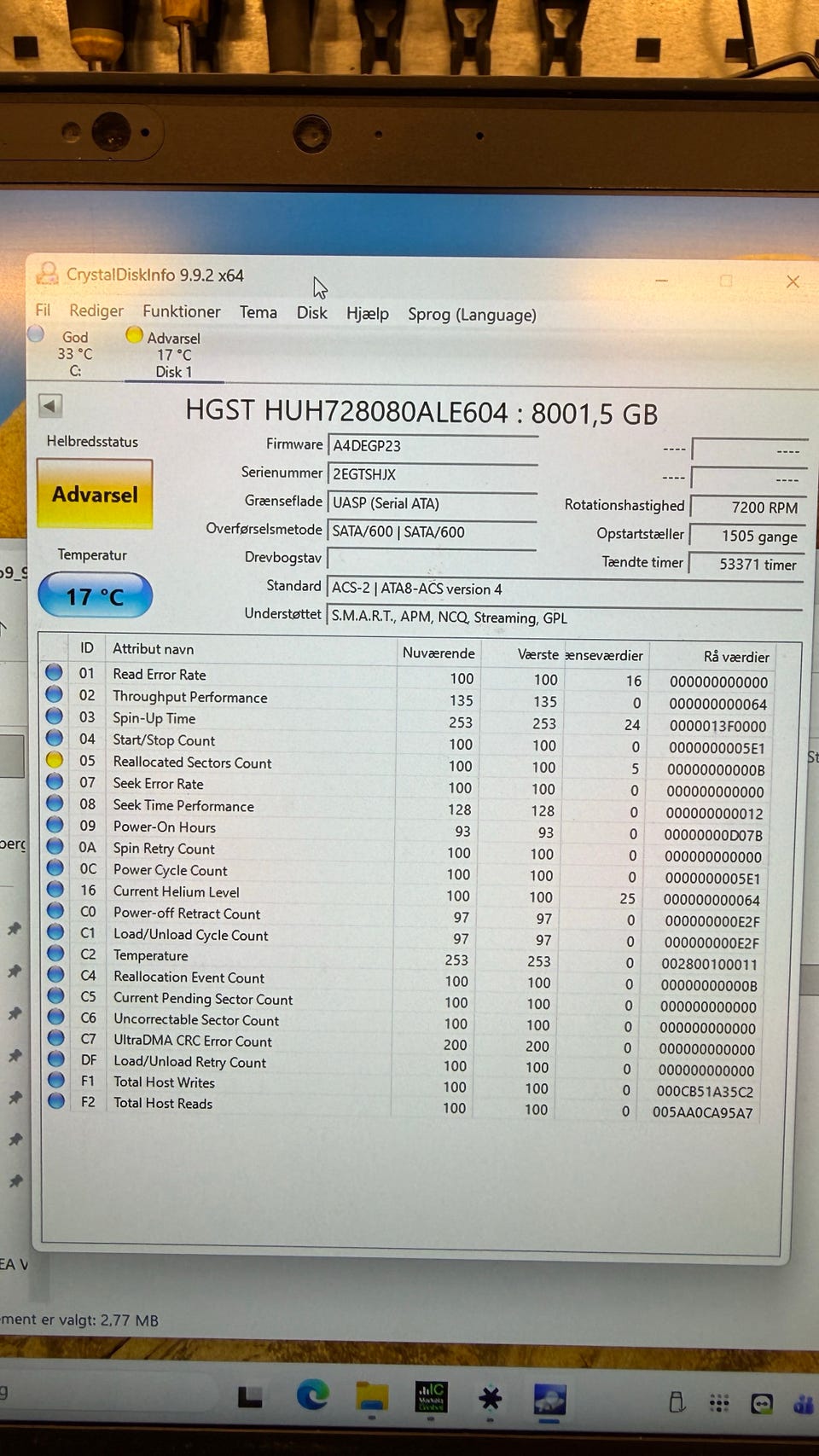Click the status circle beside Current Helium Level
The width and height of the screenshot is (819, 1456).
(x=55, y=889)
